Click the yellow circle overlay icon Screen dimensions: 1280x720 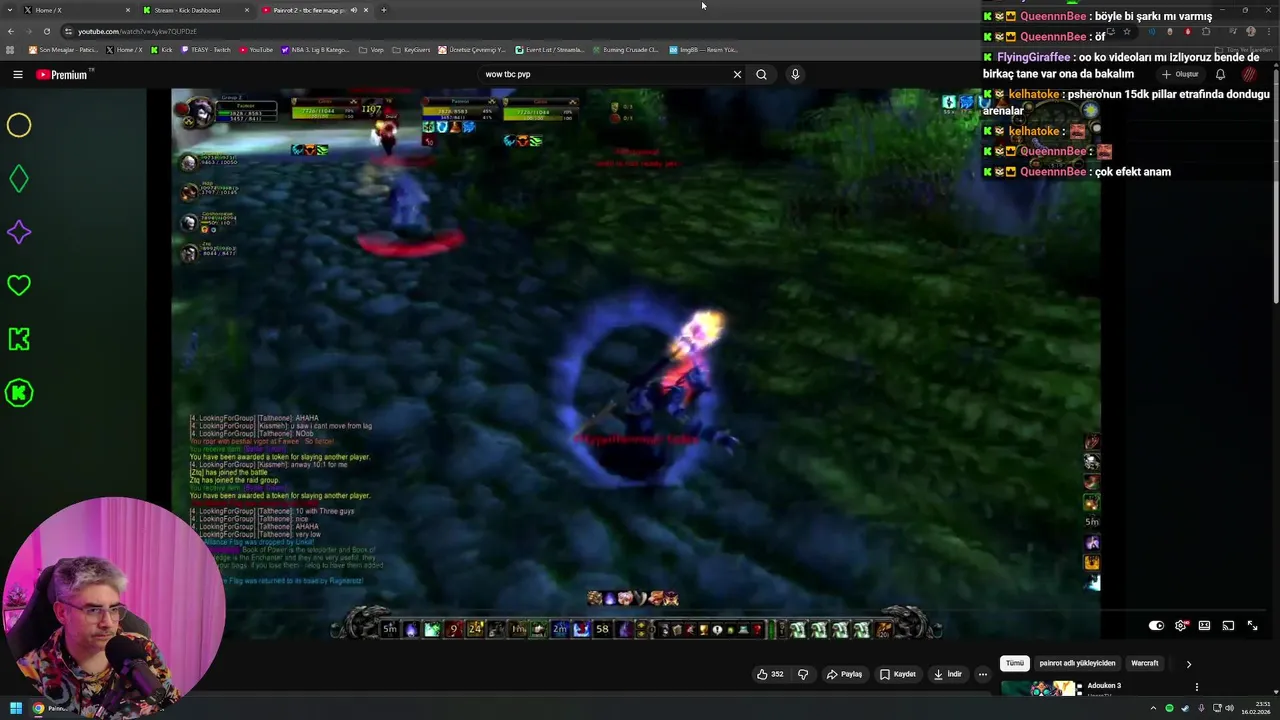pyautogui.click(x=19, y=125)
